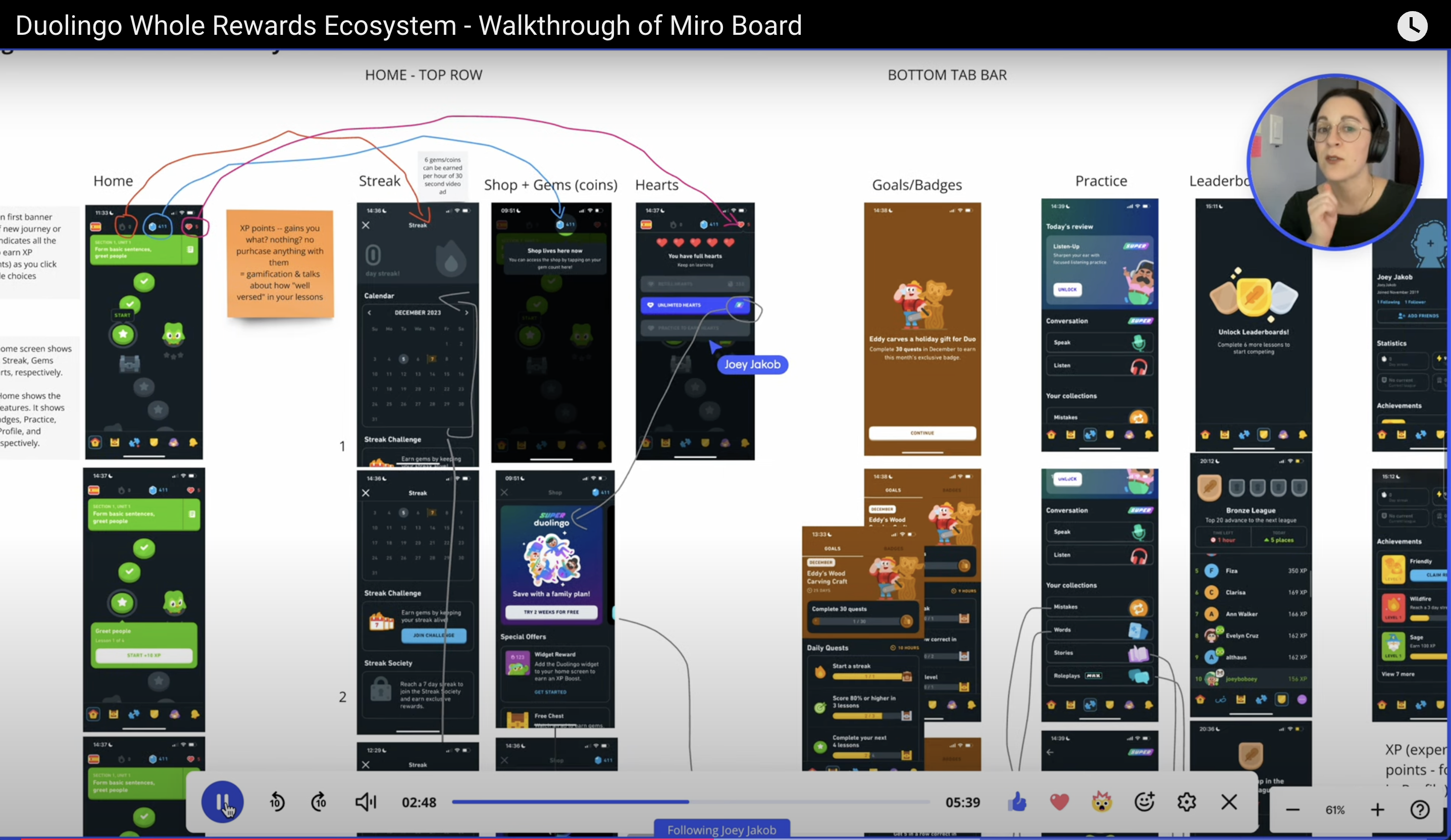Image resolution: width=1451 pixels, height=840 pixels.
Task: Select the orange XP points sticky note
Action: click(280, 263)
